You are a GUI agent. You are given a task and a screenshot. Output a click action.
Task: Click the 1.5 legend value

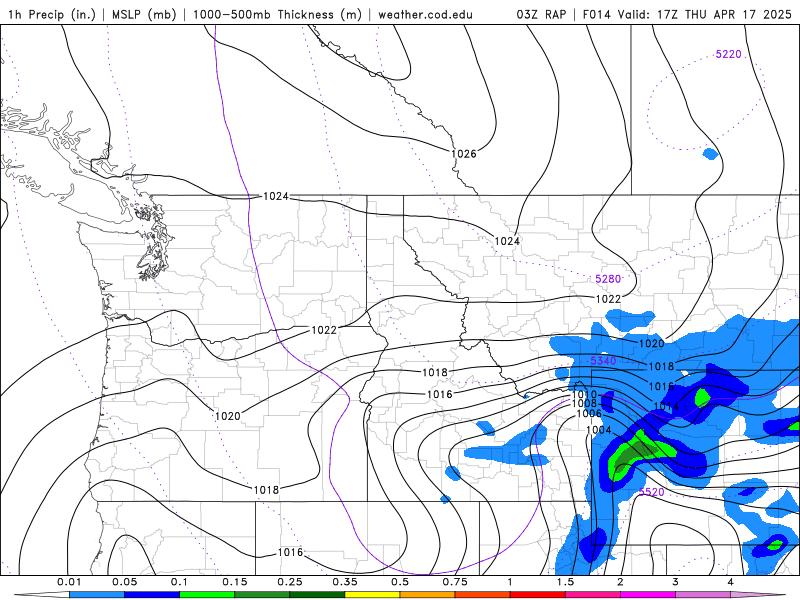click(565, 582)
